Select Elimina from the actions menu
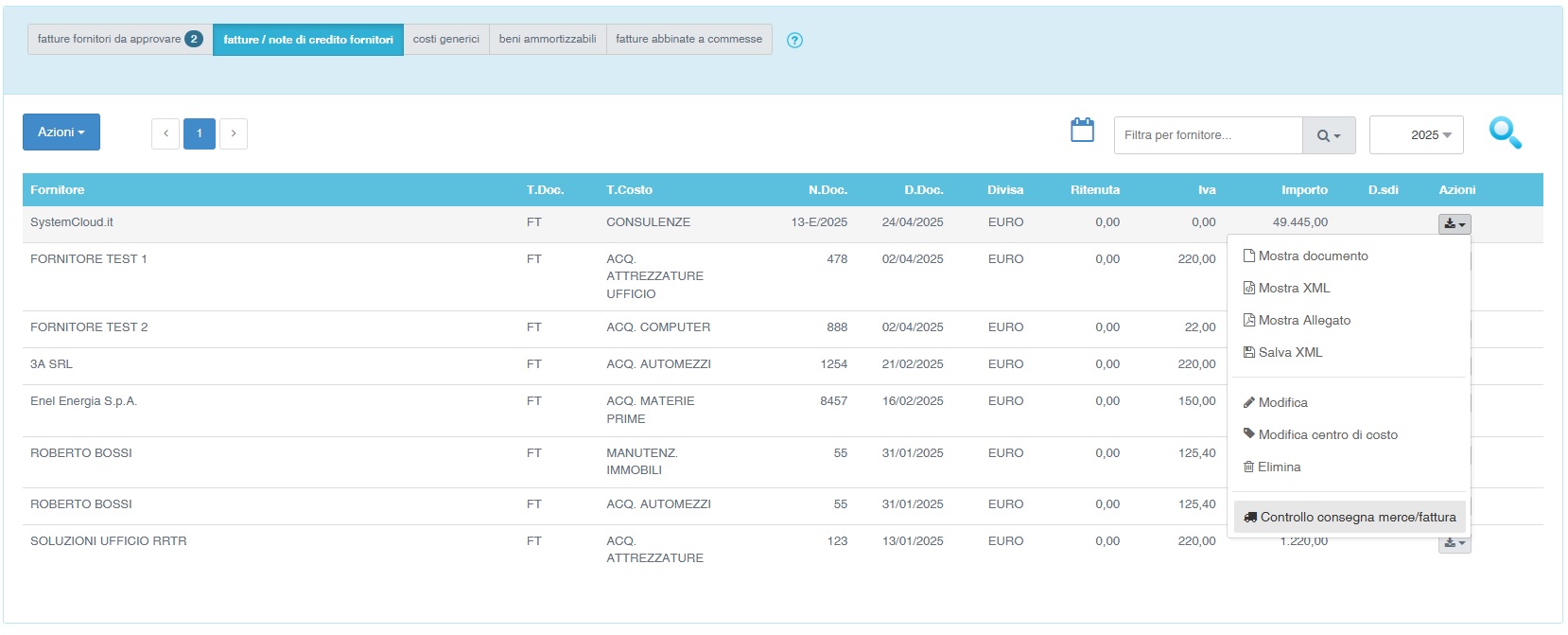This screenshot has width=1568, height=635. (1279, 467)
